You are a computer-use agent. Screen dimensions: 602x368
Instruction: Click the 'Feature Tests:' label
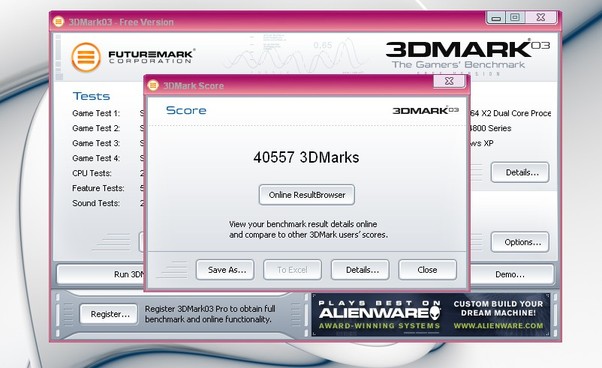98,188
